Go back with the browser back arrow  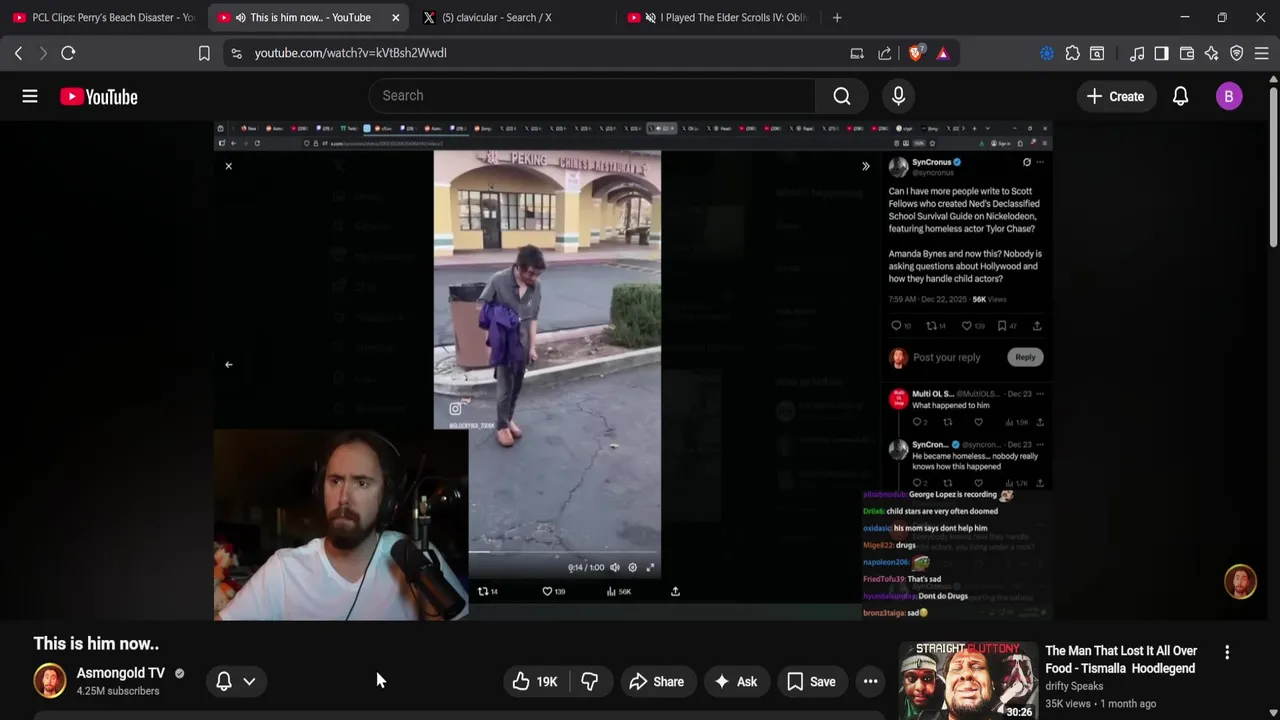[18, 53]
